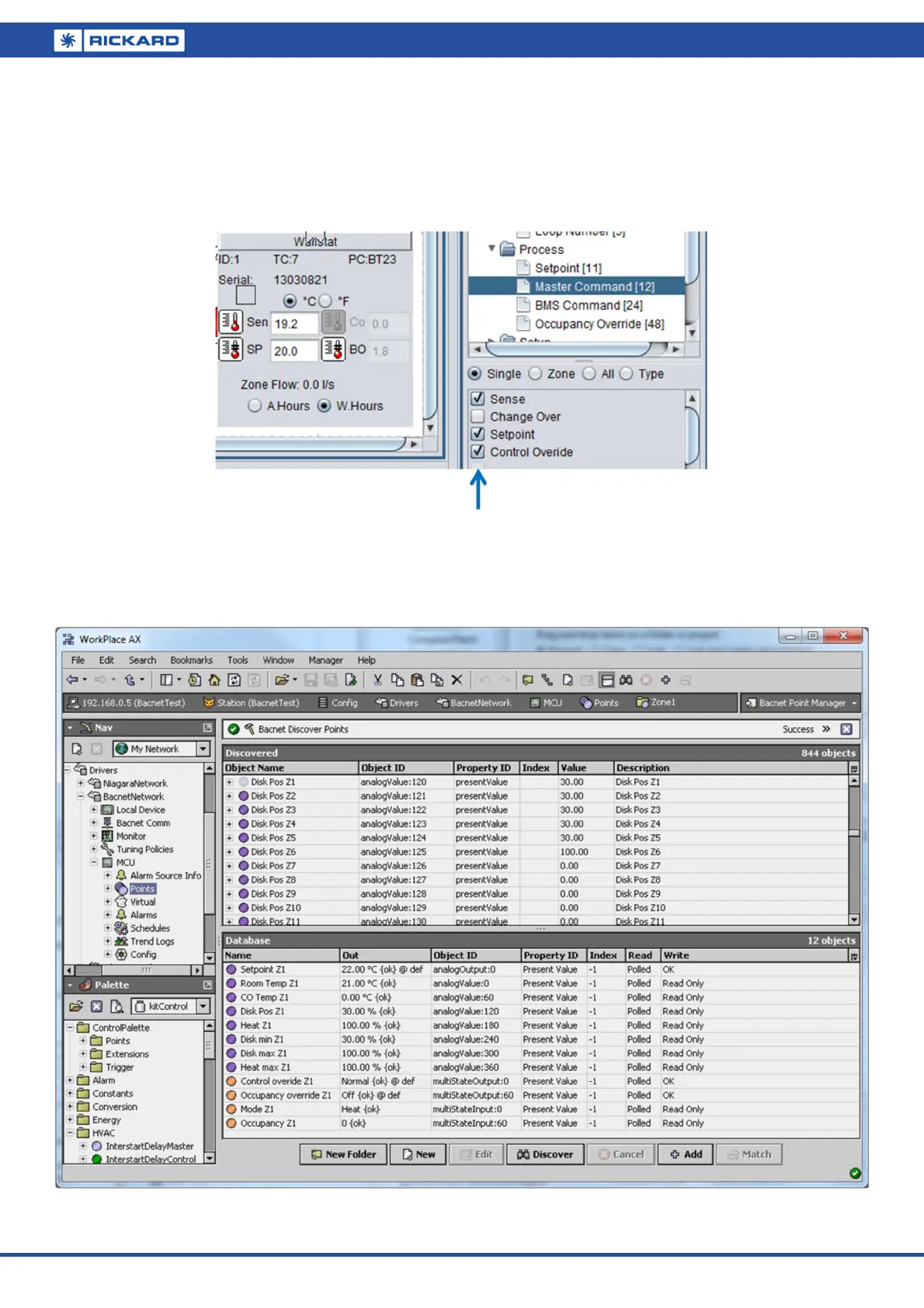Click the BacnetNetwork breadcrumb
This screenshot has height=1308, width=924.
click(474, 703)
